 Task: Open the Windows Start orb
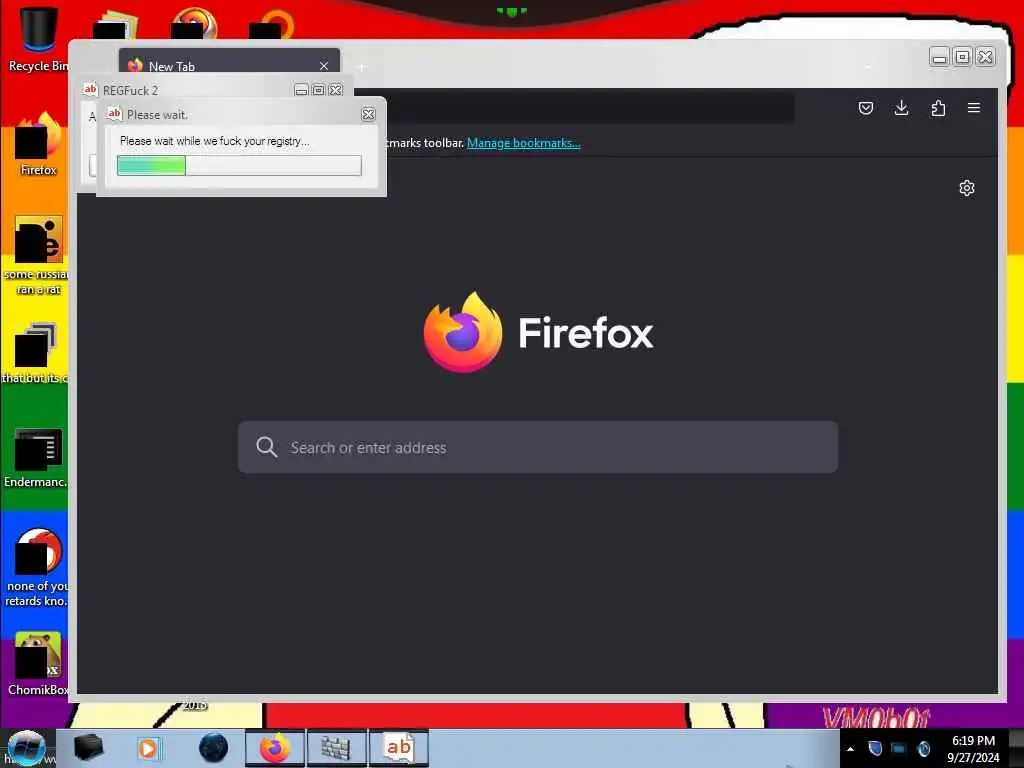(x=26, y=748)
